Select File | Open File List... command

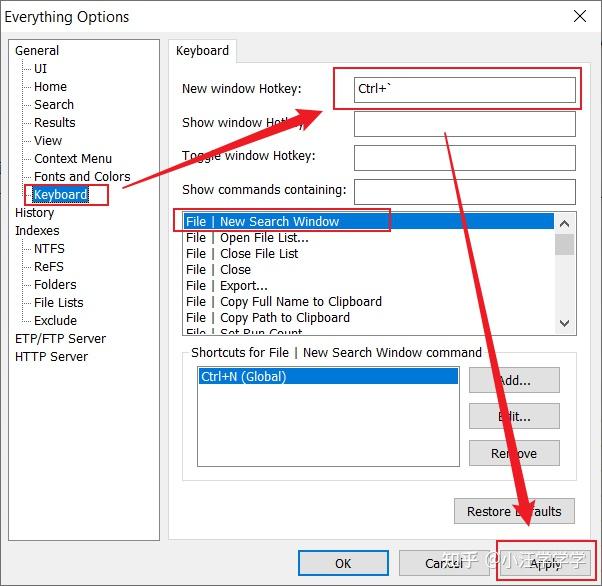point(369,238)
